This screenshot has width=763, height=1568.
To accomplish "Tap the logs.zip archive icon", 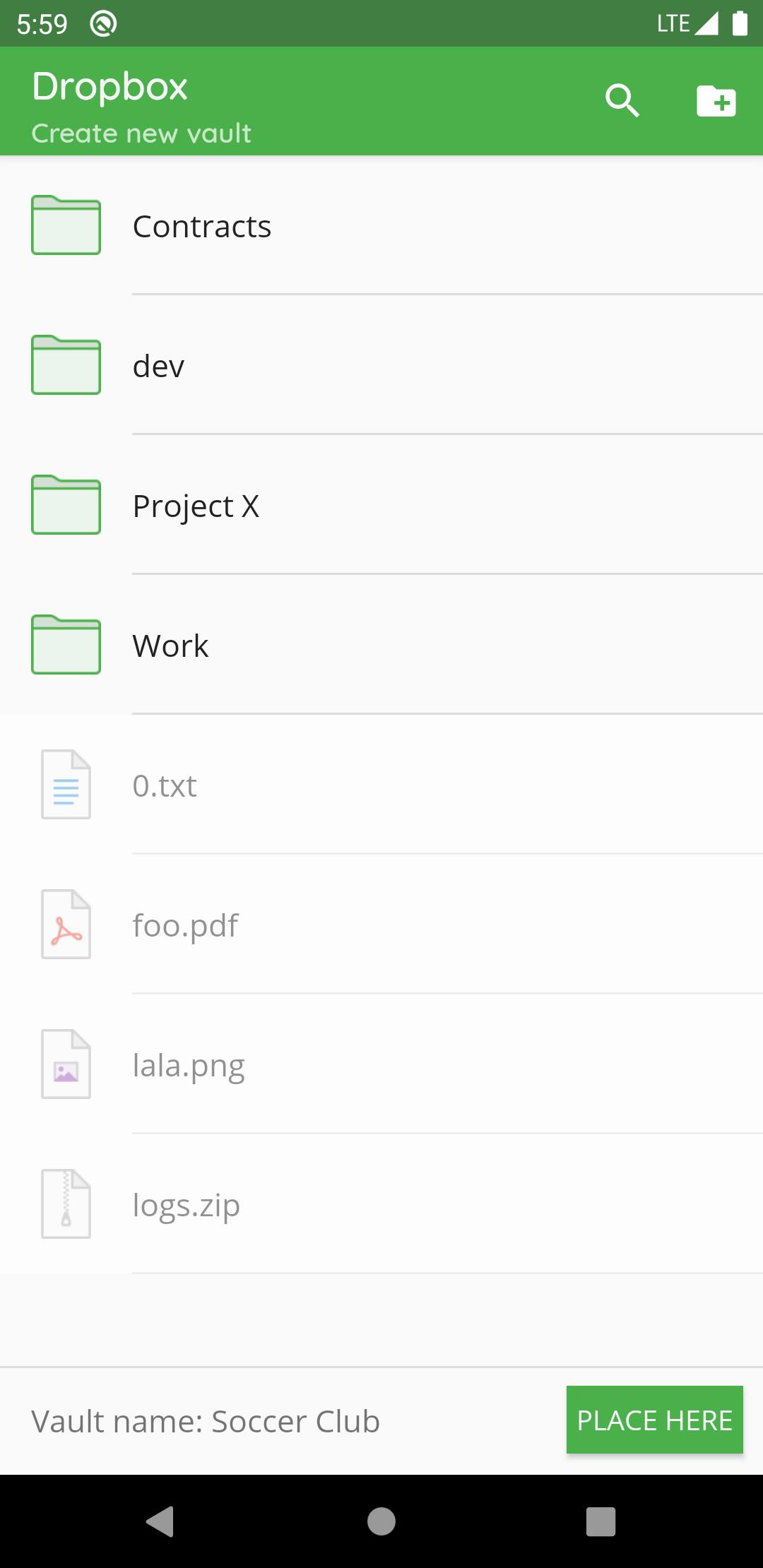I will (66, 1204).
